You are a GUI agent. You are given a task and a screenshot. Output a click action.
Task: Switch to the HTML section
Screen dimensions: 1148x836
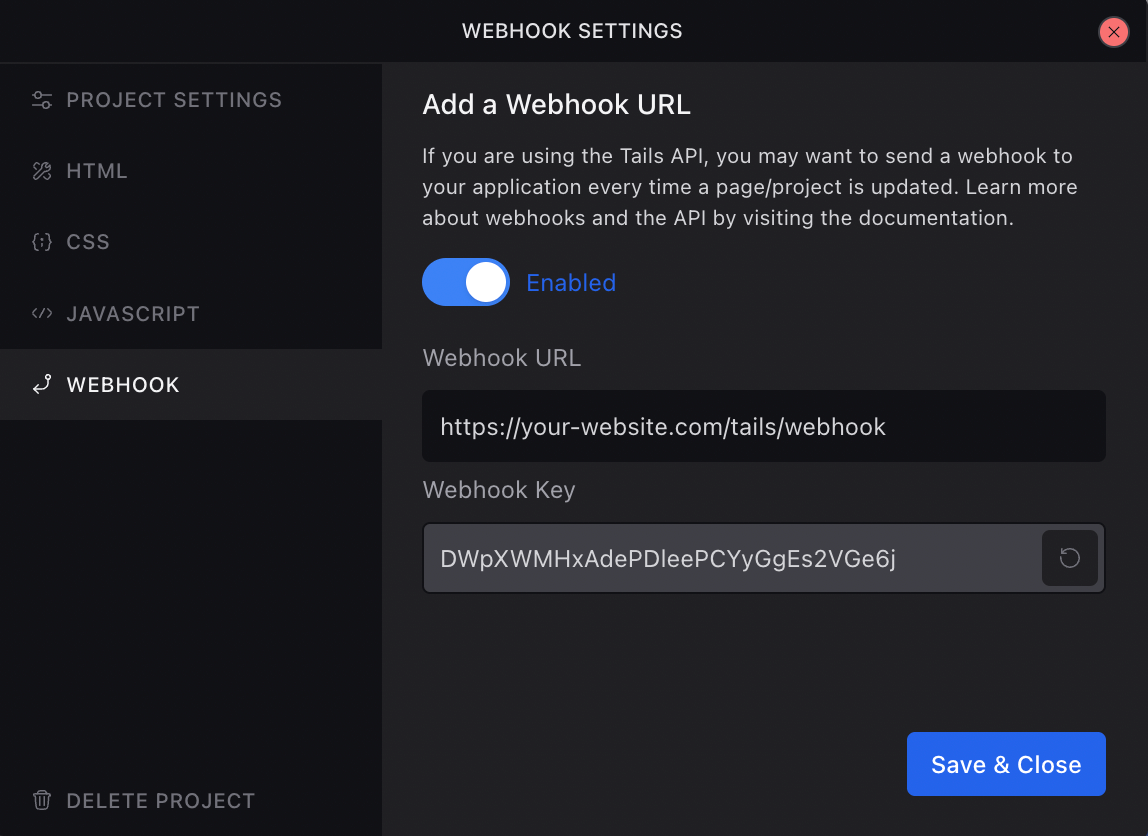(97, 171)
